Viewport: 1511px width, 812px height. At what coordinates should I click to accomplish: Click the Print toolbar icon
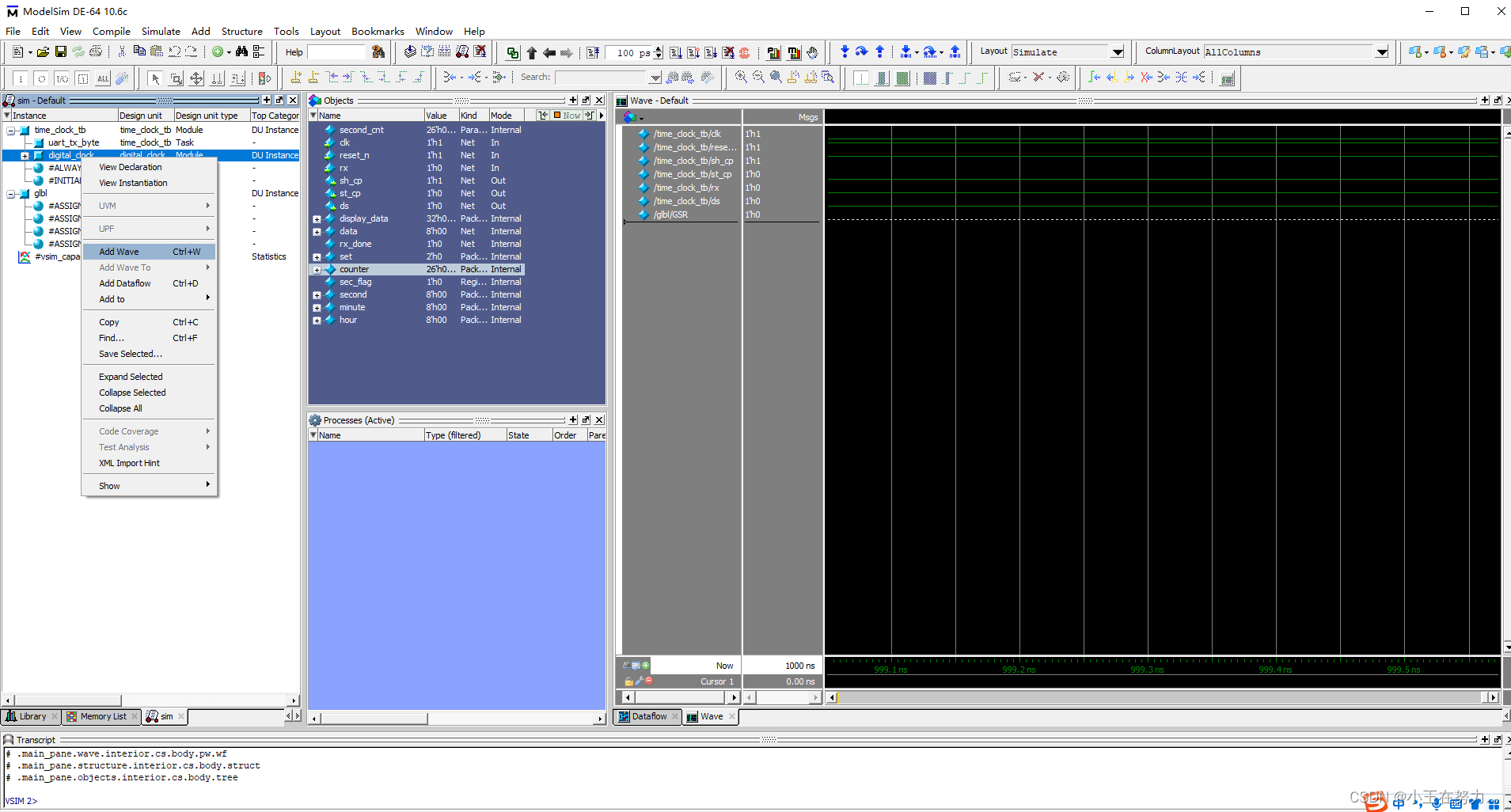96,52
